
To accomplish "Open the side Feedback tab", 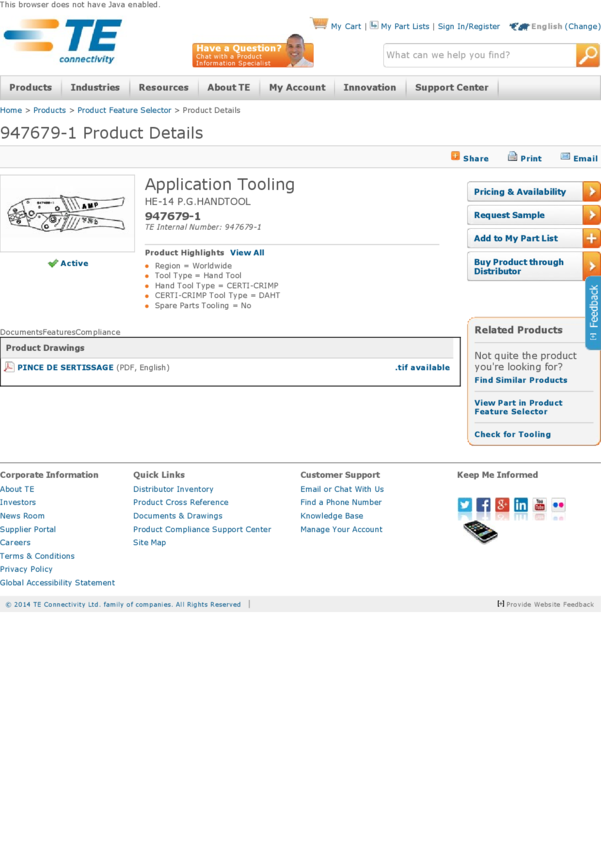I will [x=593, y=312].
